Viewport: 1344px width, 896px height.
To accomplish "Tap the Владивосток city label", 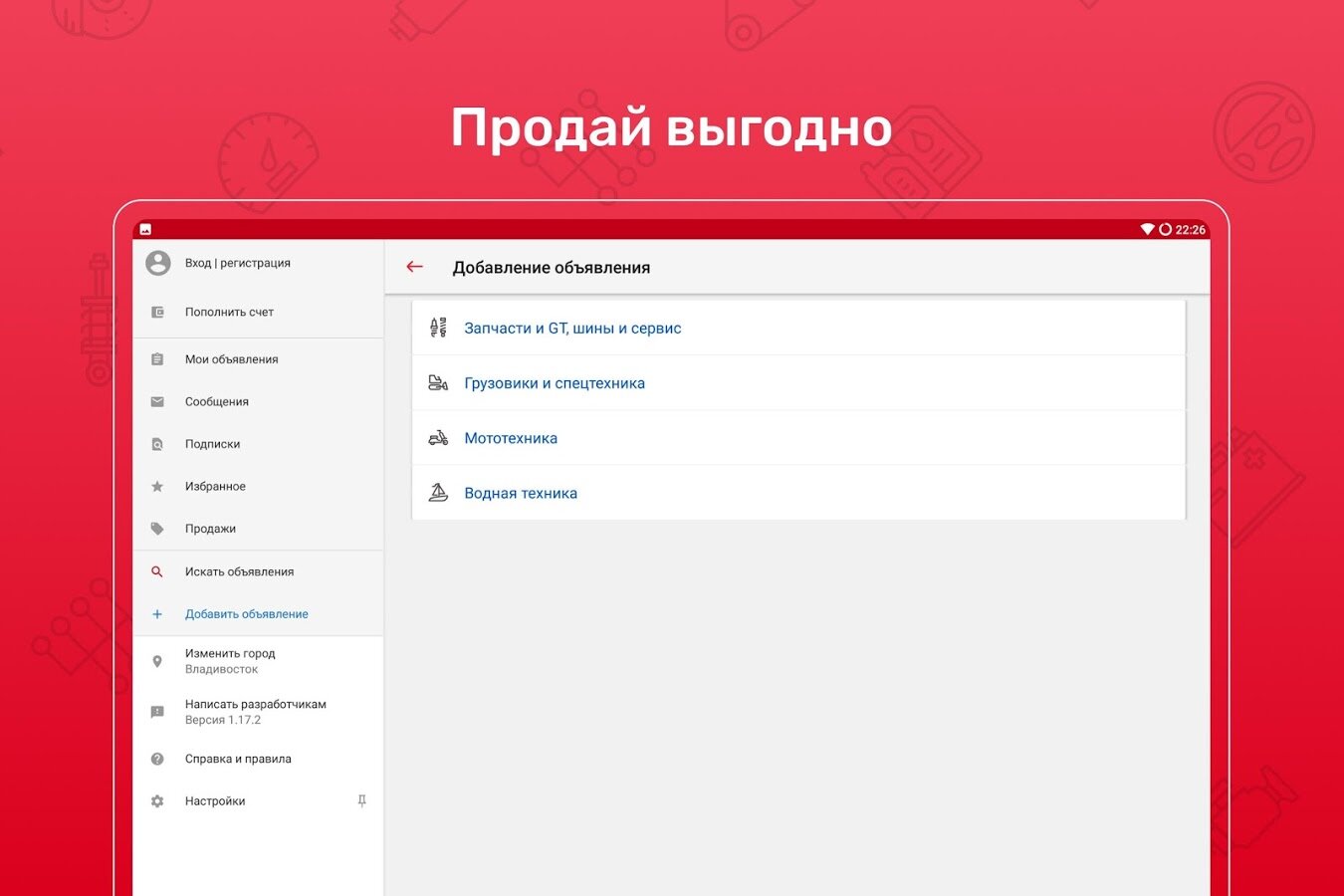I will pos(221,669).
